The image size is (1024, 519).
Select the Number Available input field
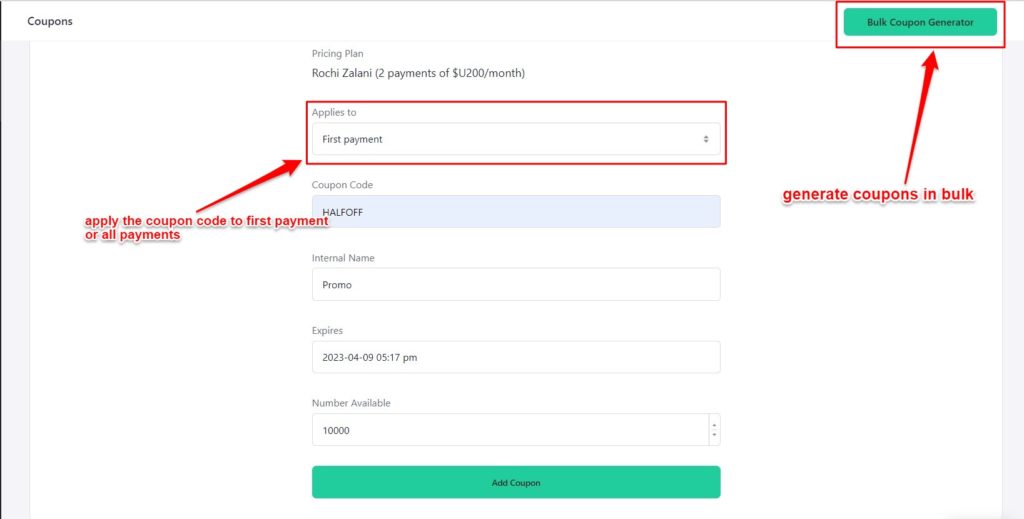(510, 430)
